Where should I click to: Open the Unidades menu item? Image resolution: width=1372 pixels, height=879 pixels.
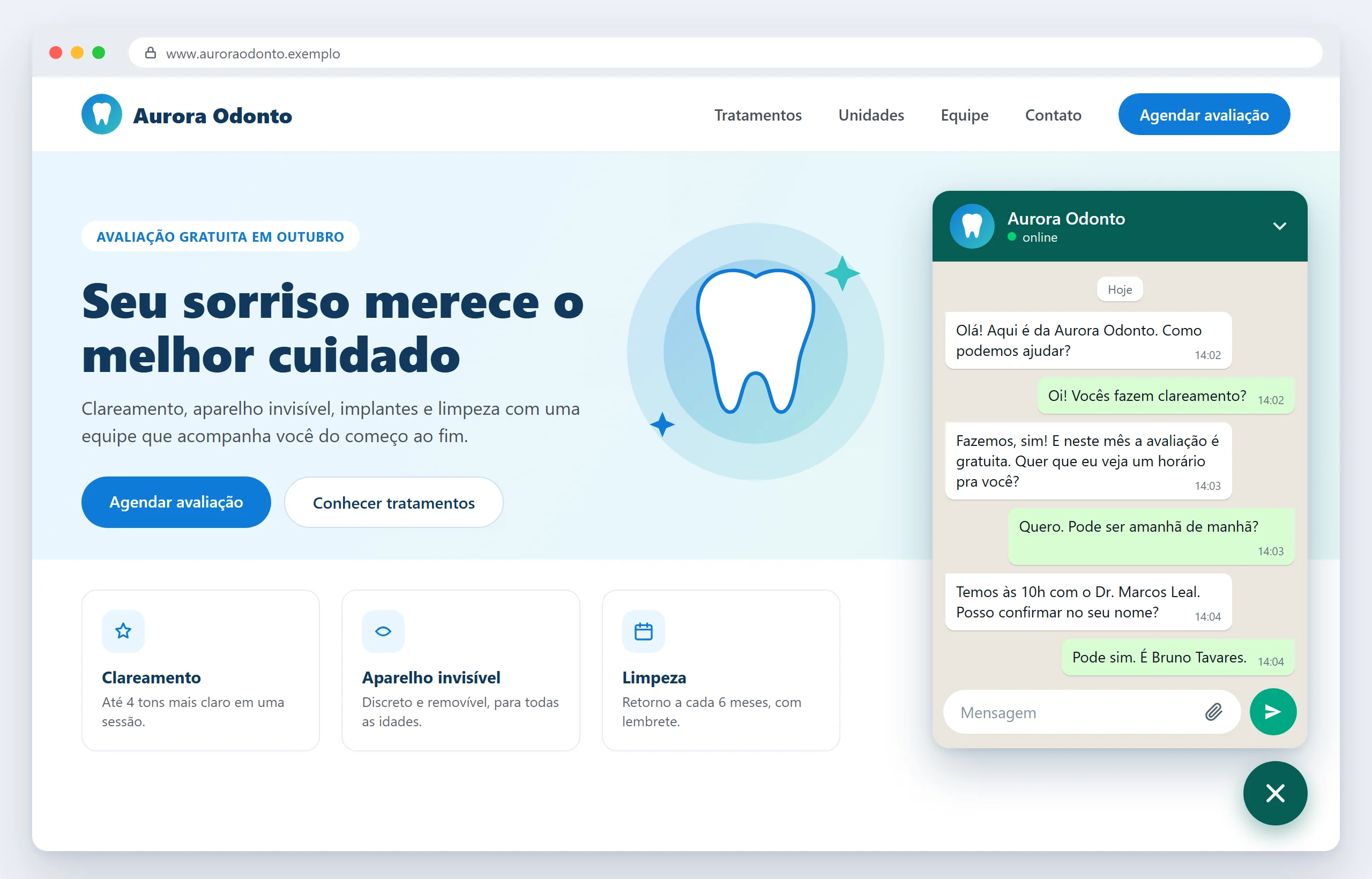click(871, 115)
